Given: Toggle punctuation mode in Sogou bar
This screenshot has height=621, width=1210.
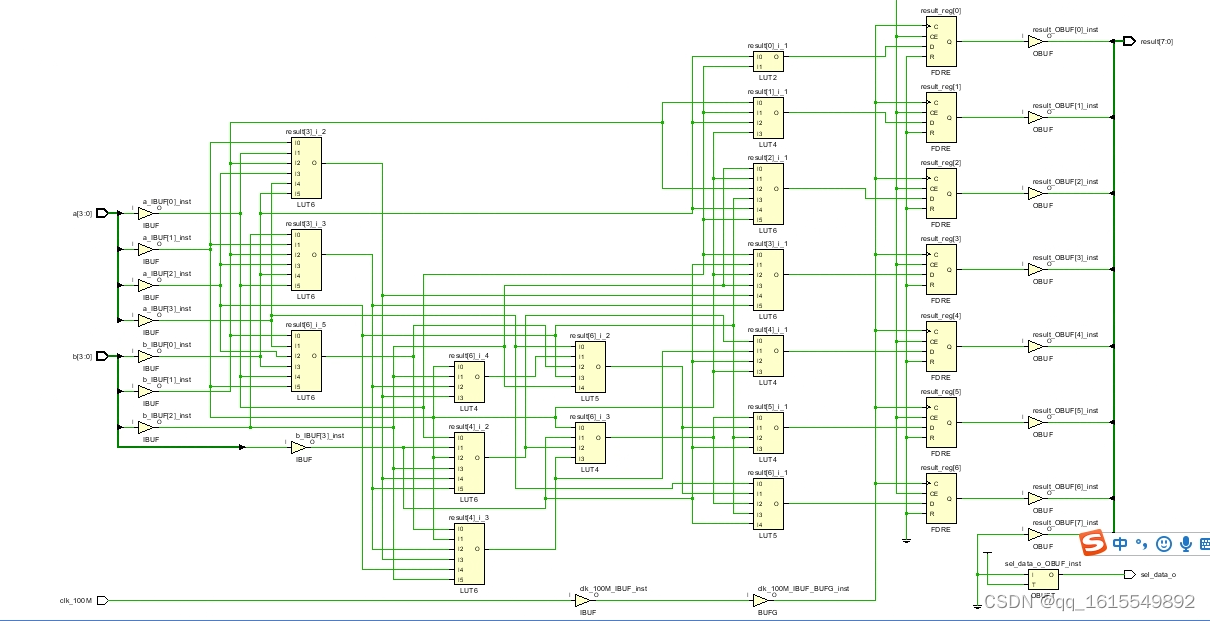Looking at the screenshot, I should click(x=1142, y=546).
